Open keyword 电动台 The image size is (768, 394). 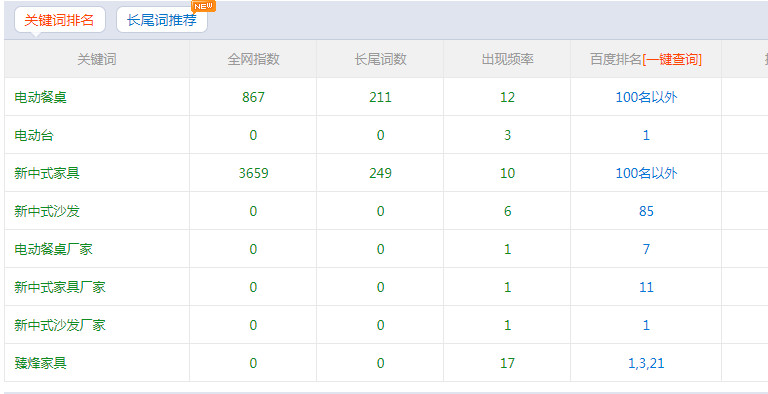(x=34, y=135)
